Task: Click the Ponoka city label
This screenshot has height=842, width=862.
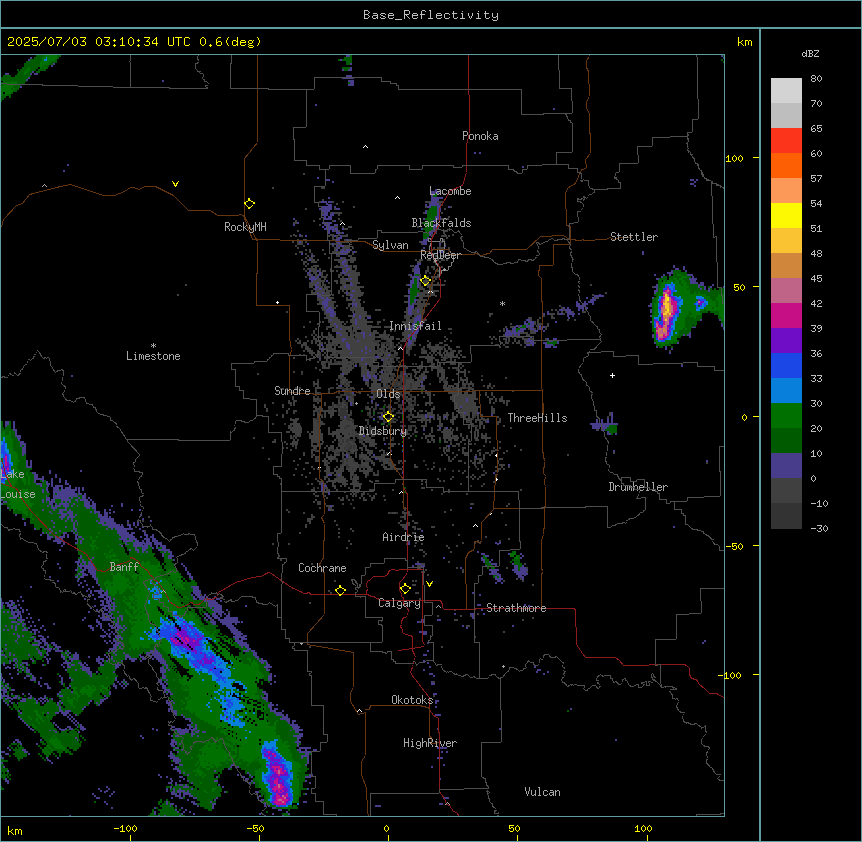Action: click(480, 136)
